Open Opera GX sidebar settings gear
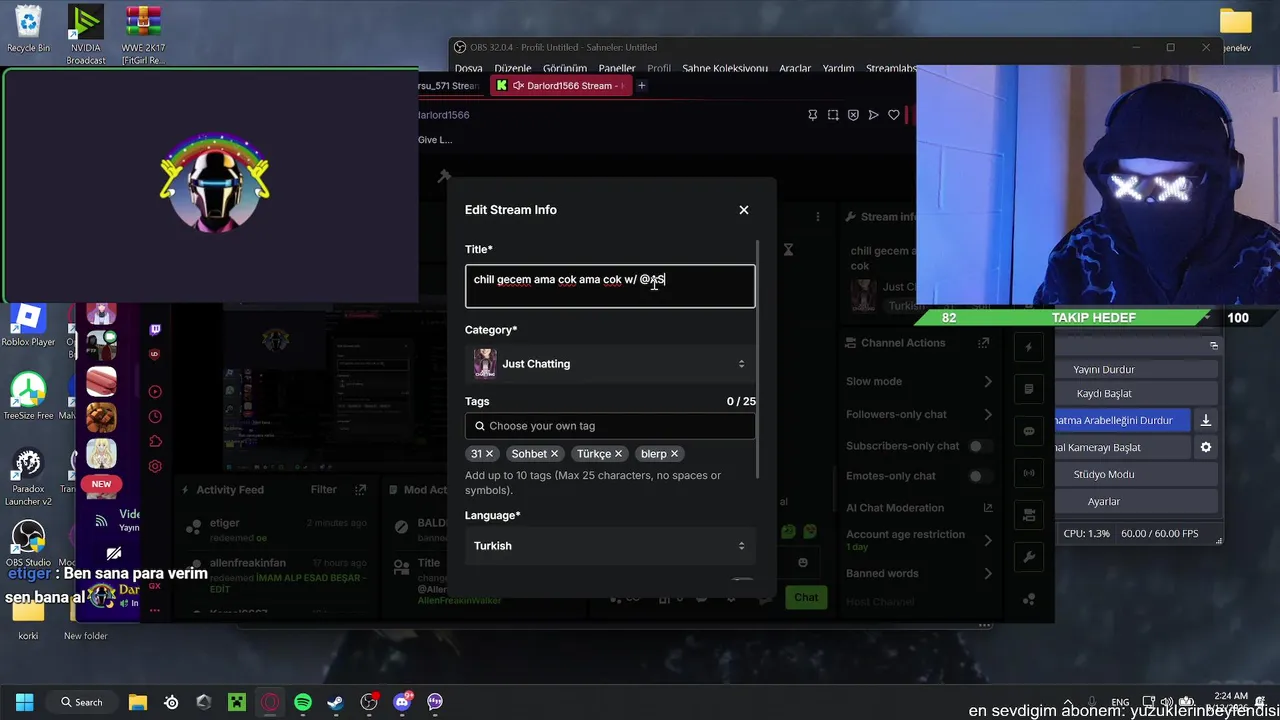The width and height of the screenshot is (1280, 720). coord(155,466)
